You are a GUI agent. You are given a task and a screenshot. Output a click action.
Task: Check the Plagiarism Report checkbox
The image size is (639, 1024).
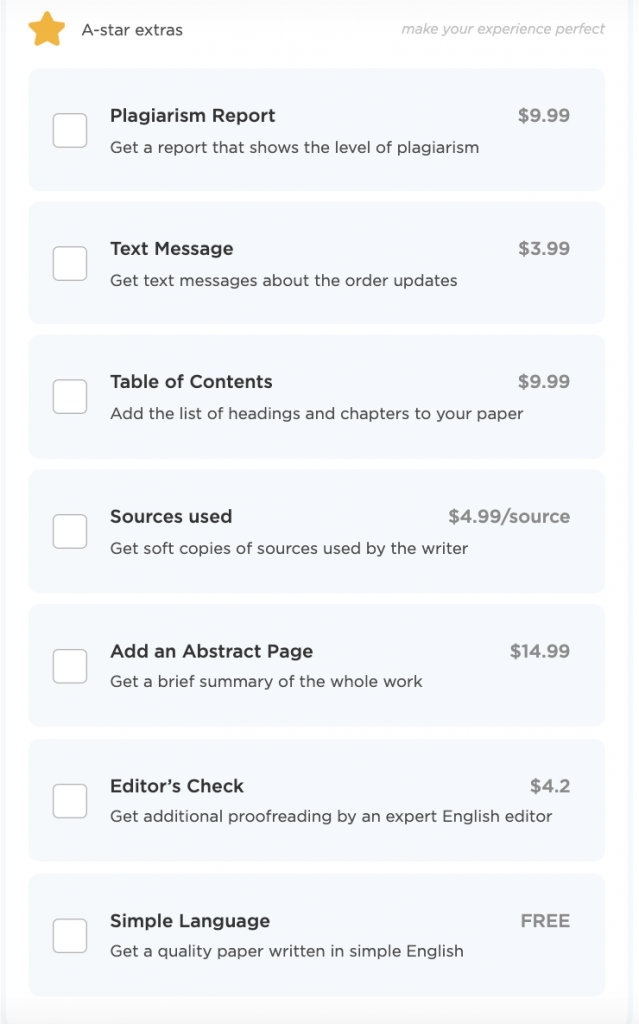70,131
